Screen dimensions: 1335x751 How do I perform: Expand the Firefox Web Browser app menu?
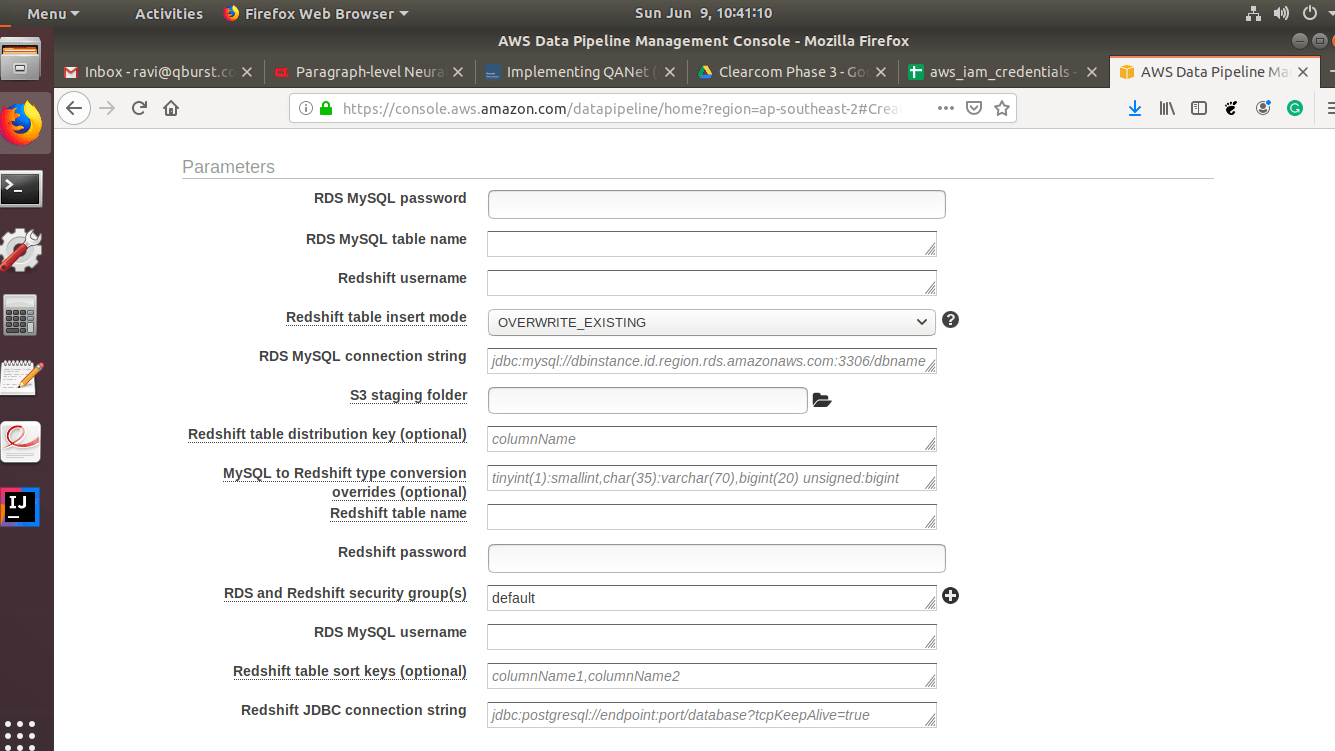click(x=316, y=14)
